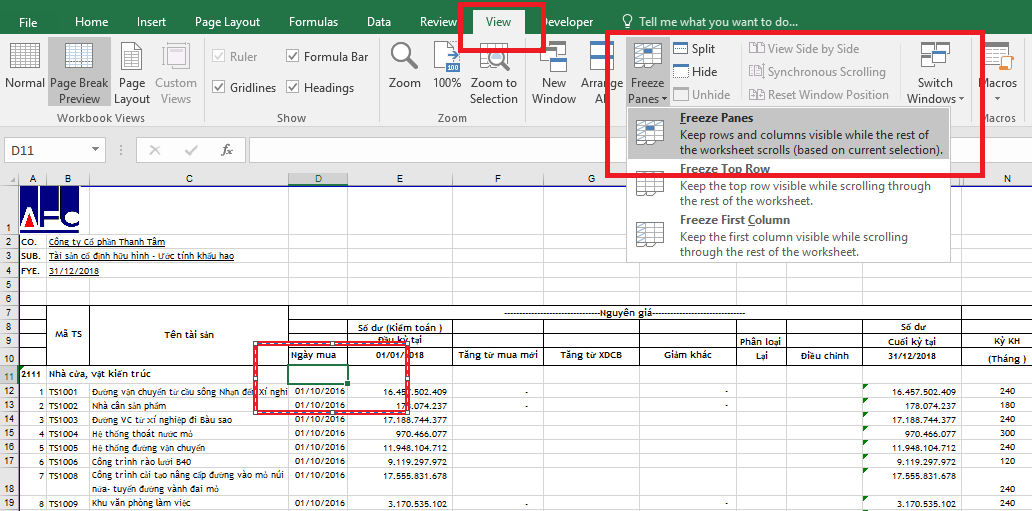
Task: Switch to Normal workbook view
Action: 25,67
